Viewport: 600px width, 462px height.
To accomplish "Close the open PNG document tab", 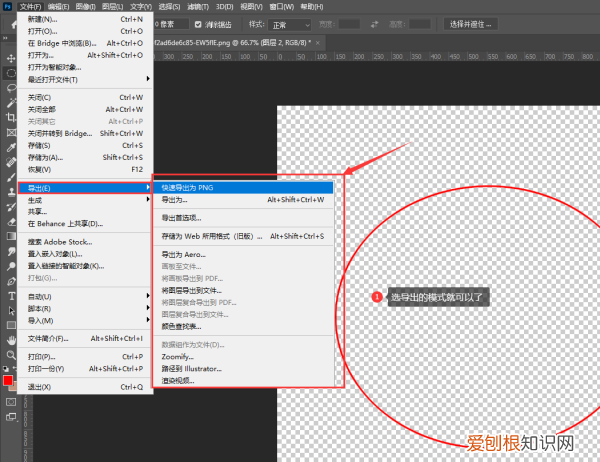I will pos(318,43).
